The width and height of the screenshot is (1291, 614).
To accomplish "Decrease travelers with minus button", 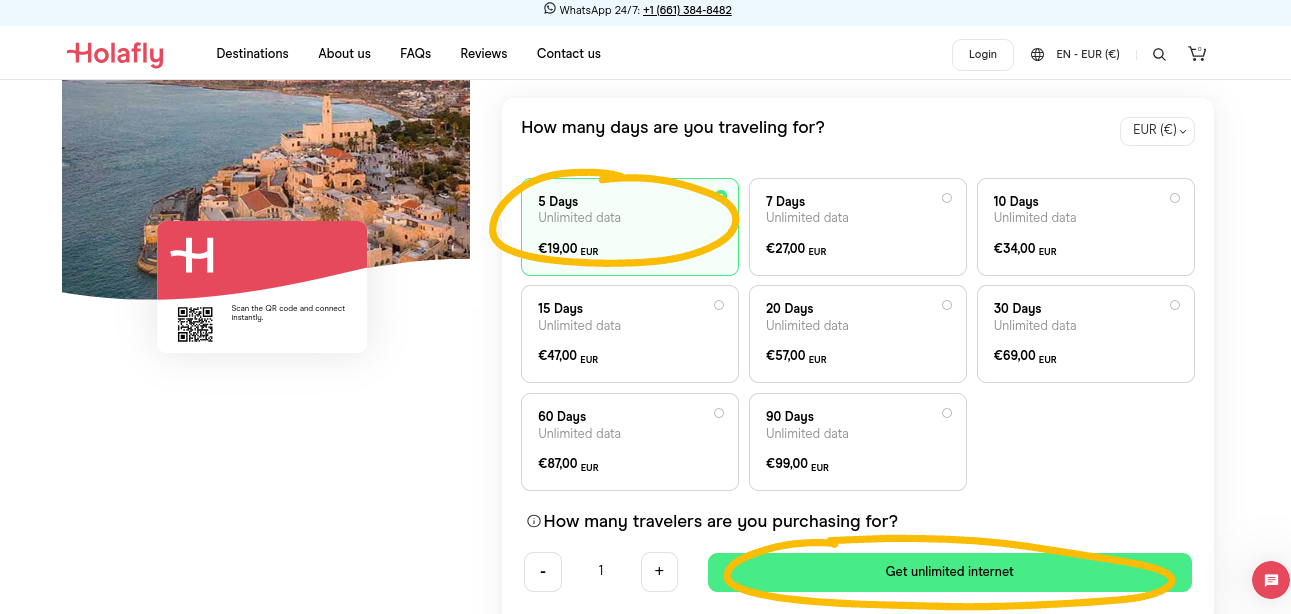I will [543, 572].
